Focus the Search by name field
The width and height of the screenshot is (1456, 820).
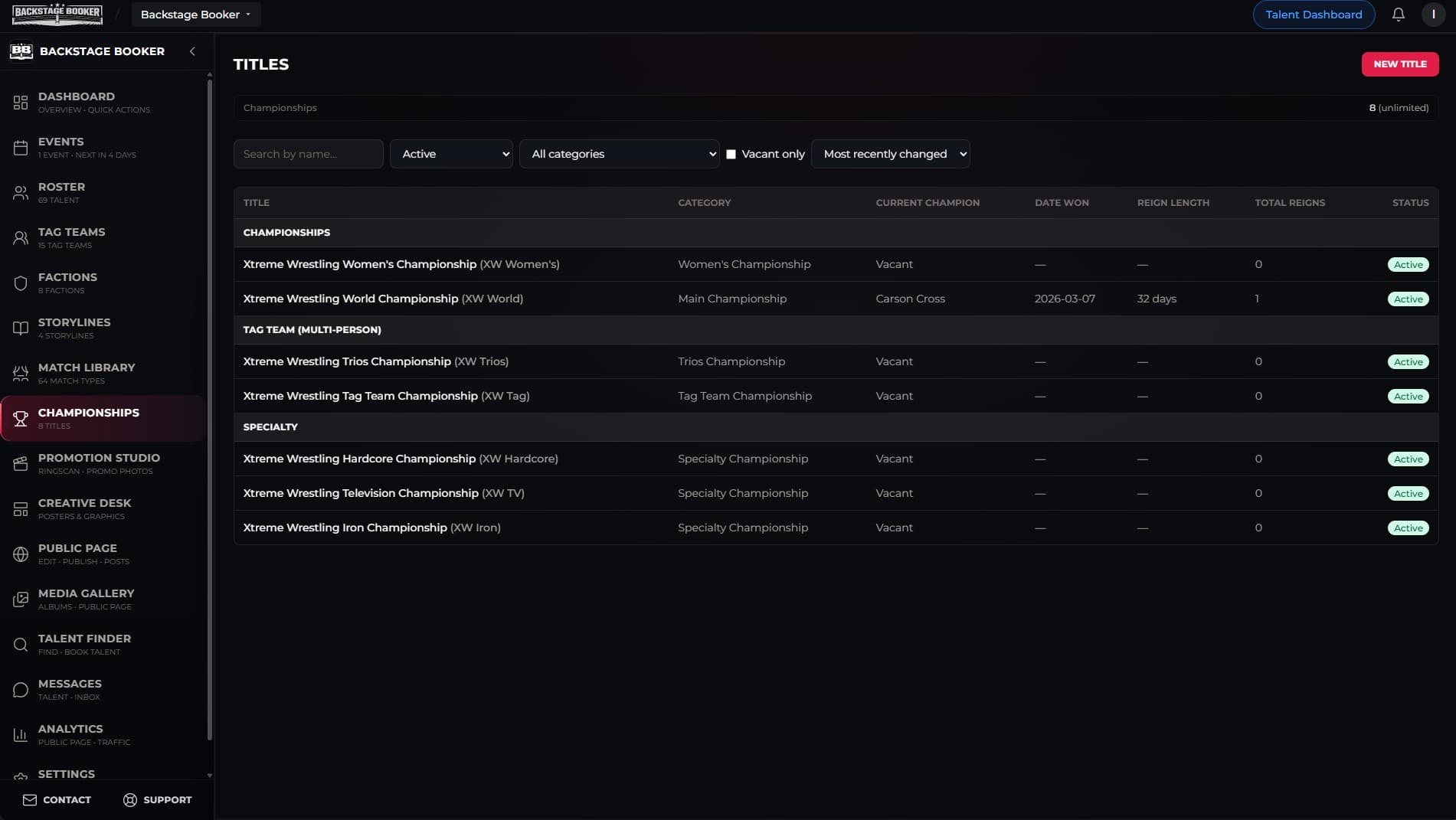tap(308, 154)
